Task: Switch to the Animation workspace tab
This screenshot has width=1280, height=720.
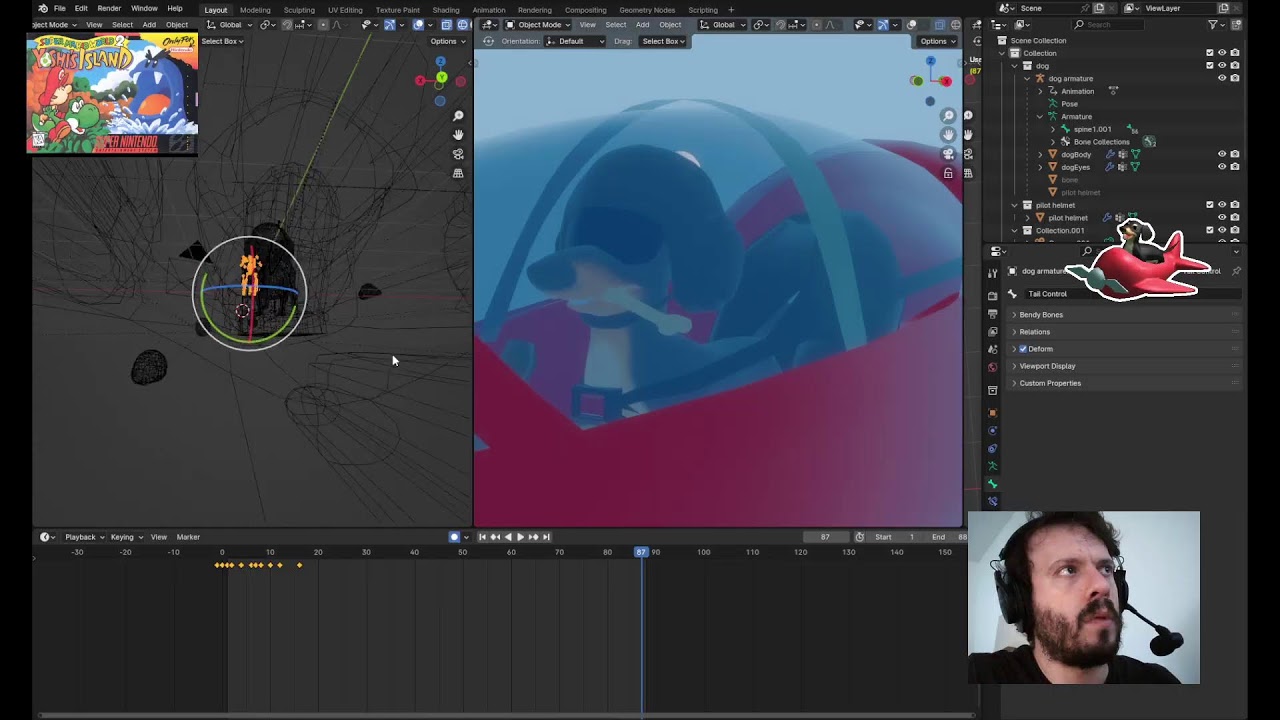Action: (489, 10)
